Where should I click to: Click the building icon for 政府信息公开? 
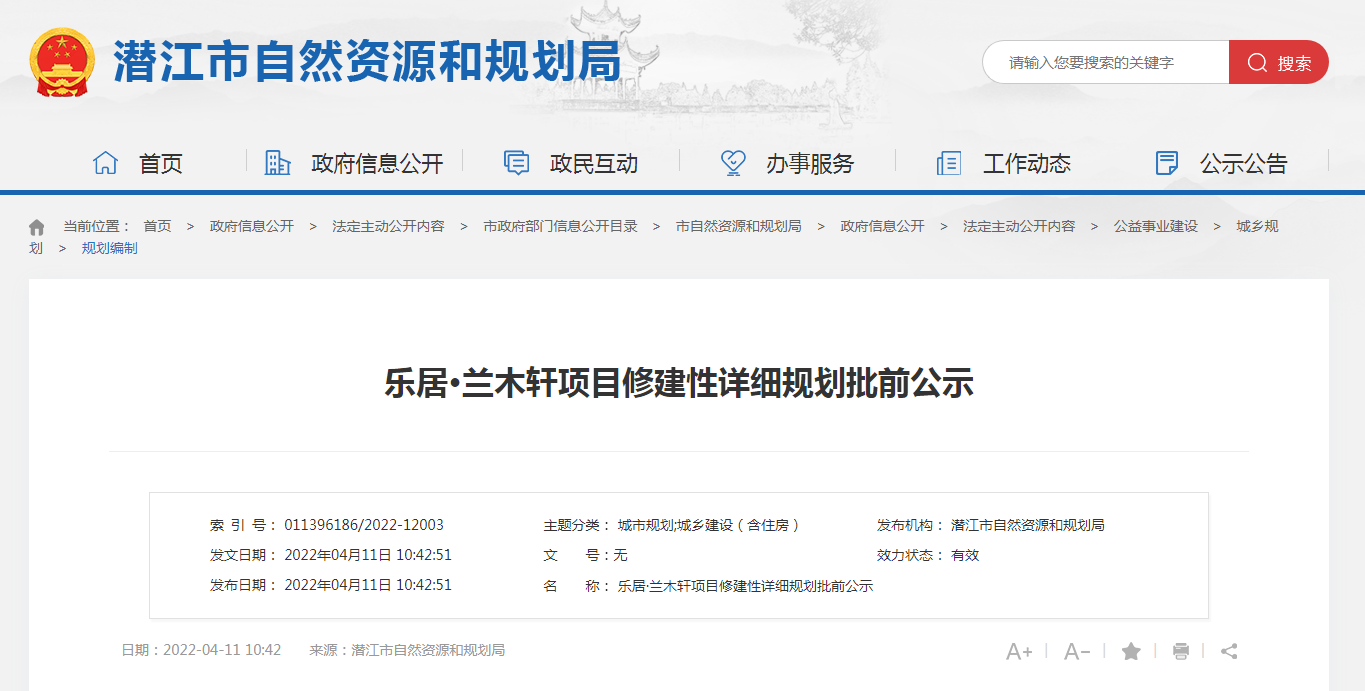(x=277, y=163)
